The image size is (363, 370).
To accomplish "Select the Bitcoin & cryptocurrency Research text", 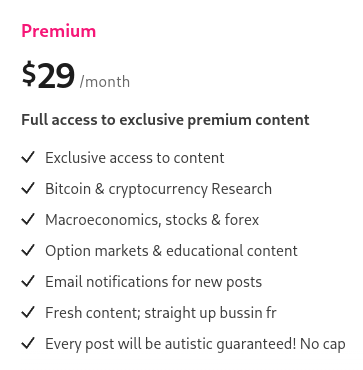I will (x=158, y=189).
